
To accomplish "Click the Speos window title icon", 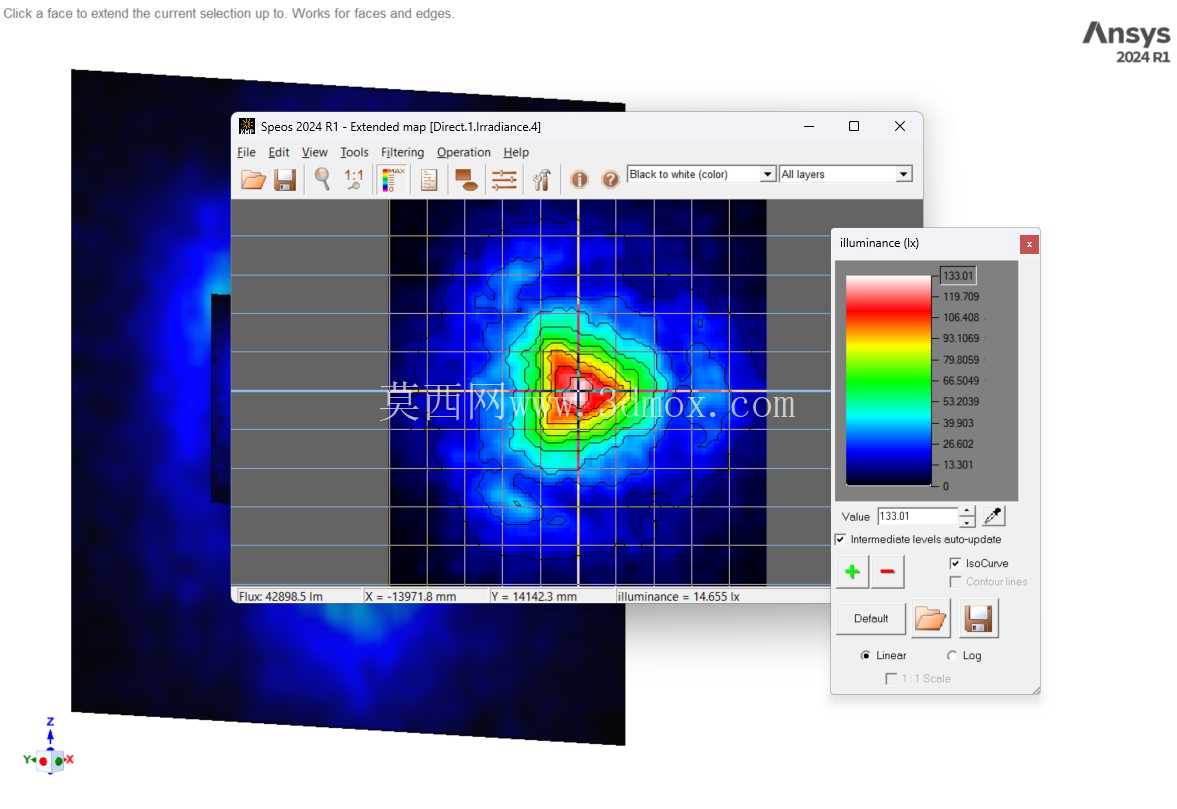I will pyautogui.click(x=246, y=126).
